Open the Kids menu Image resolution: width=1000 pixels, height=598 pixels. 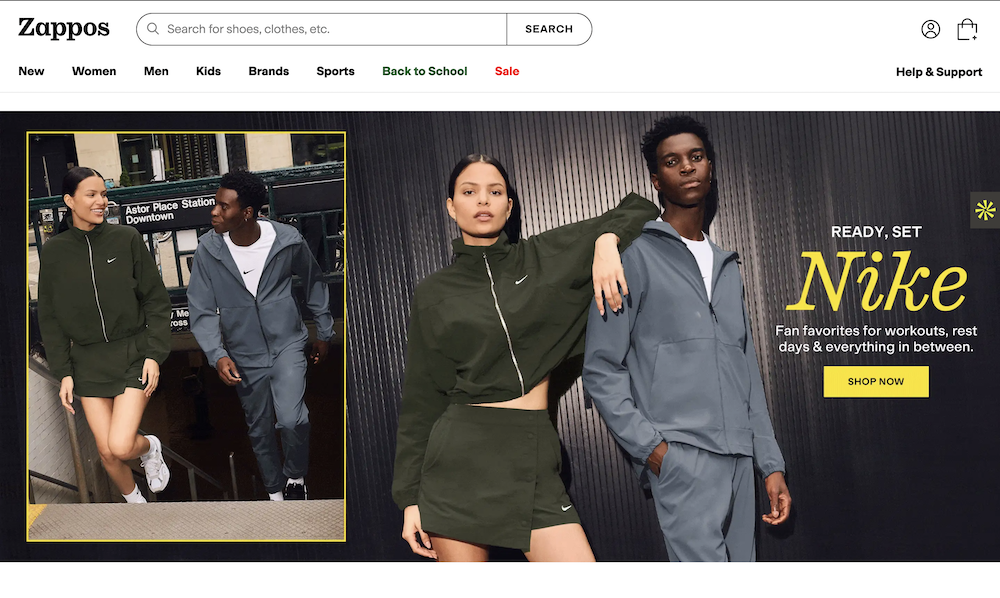[209, 71]
